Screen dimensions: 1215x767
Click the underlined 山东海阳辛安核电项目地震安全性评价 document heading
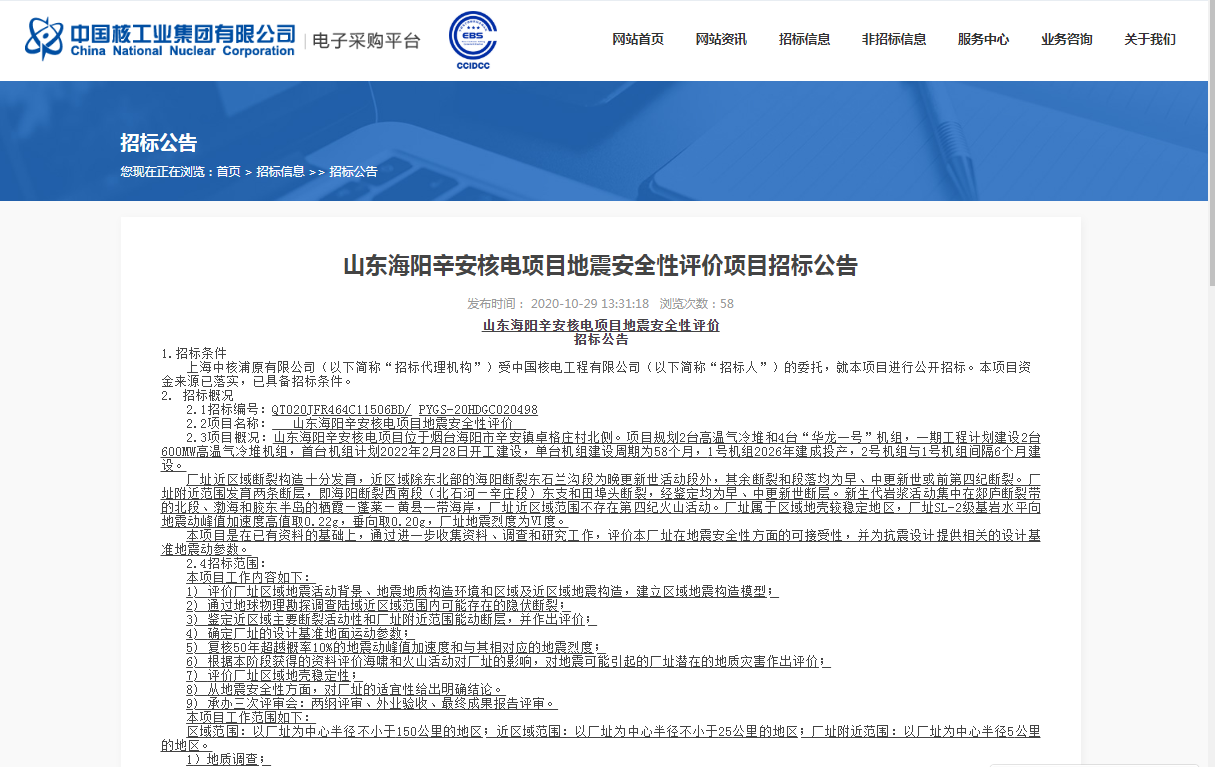601,326
